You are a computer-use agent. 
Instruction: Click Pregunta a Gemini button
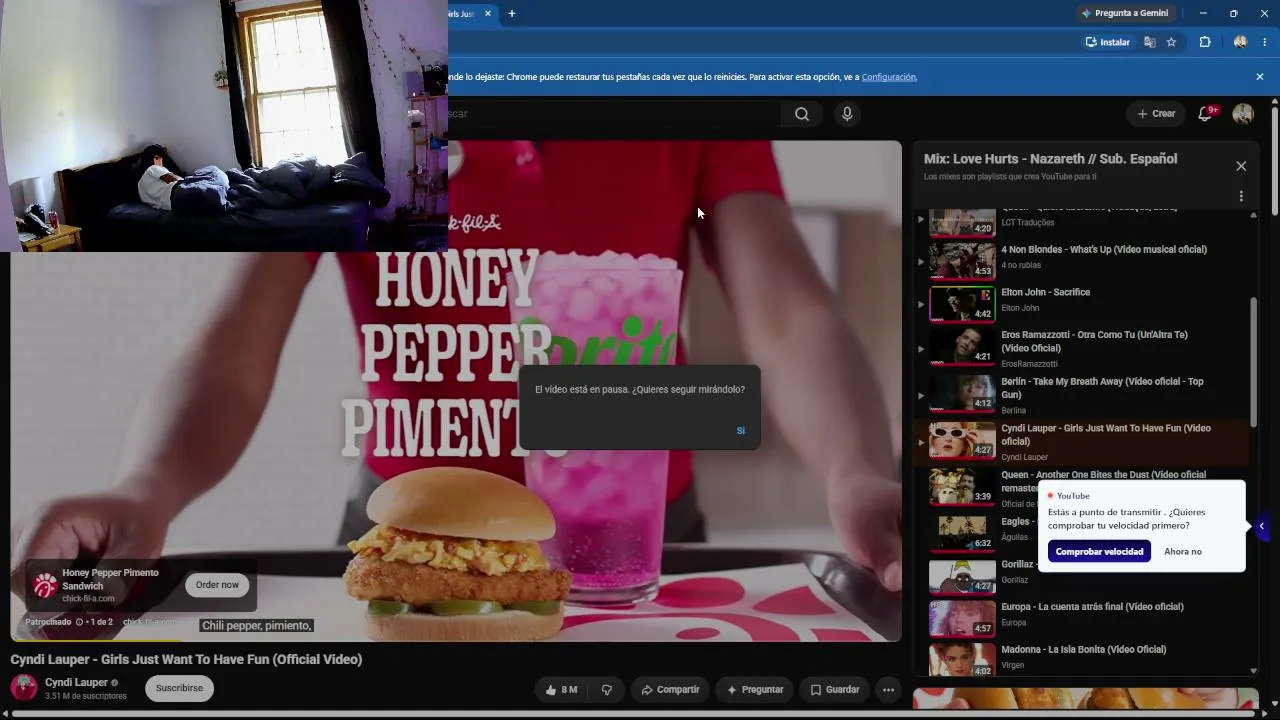tap(1126, 13)
